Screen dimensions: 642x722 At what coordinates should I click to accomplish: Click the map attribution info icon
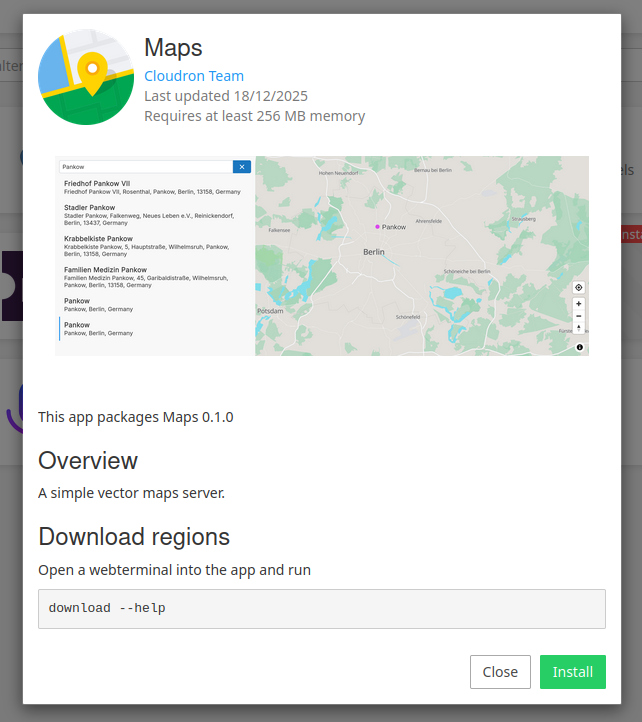click(579, 347)
